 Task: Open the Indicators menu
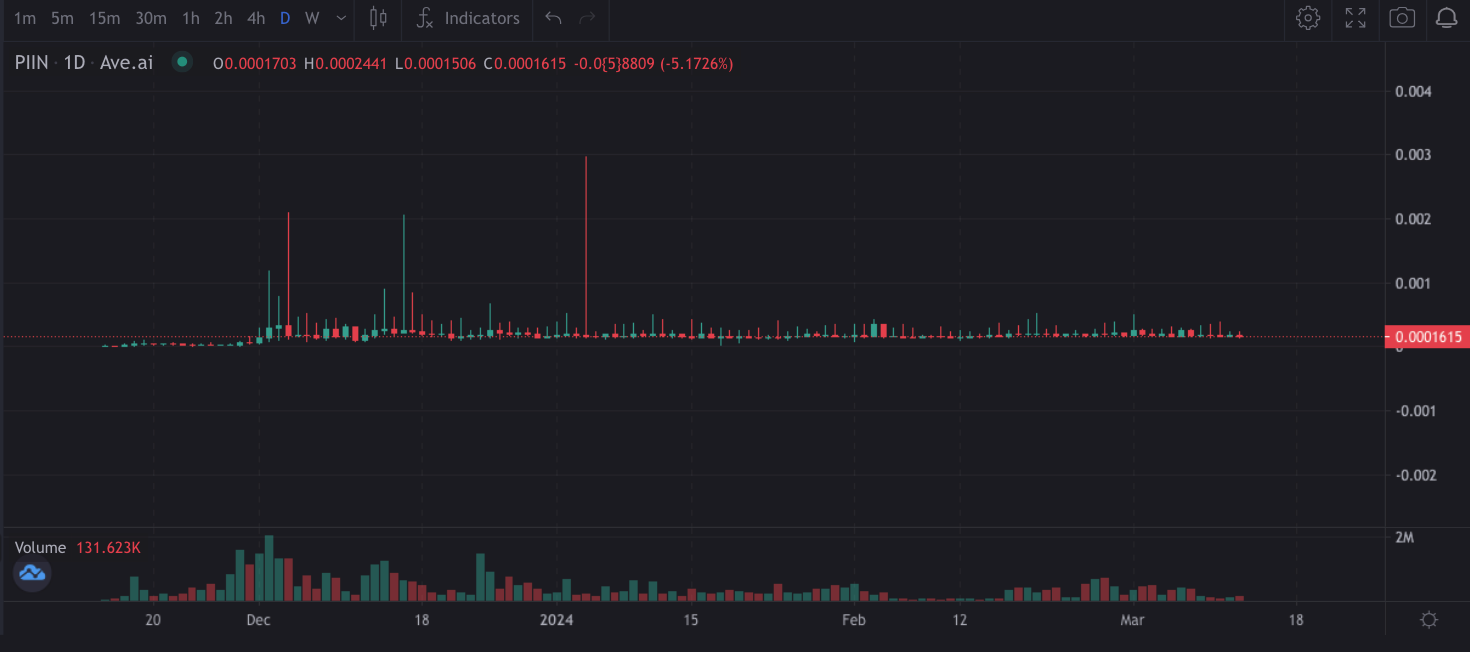(x=468, y=18)
